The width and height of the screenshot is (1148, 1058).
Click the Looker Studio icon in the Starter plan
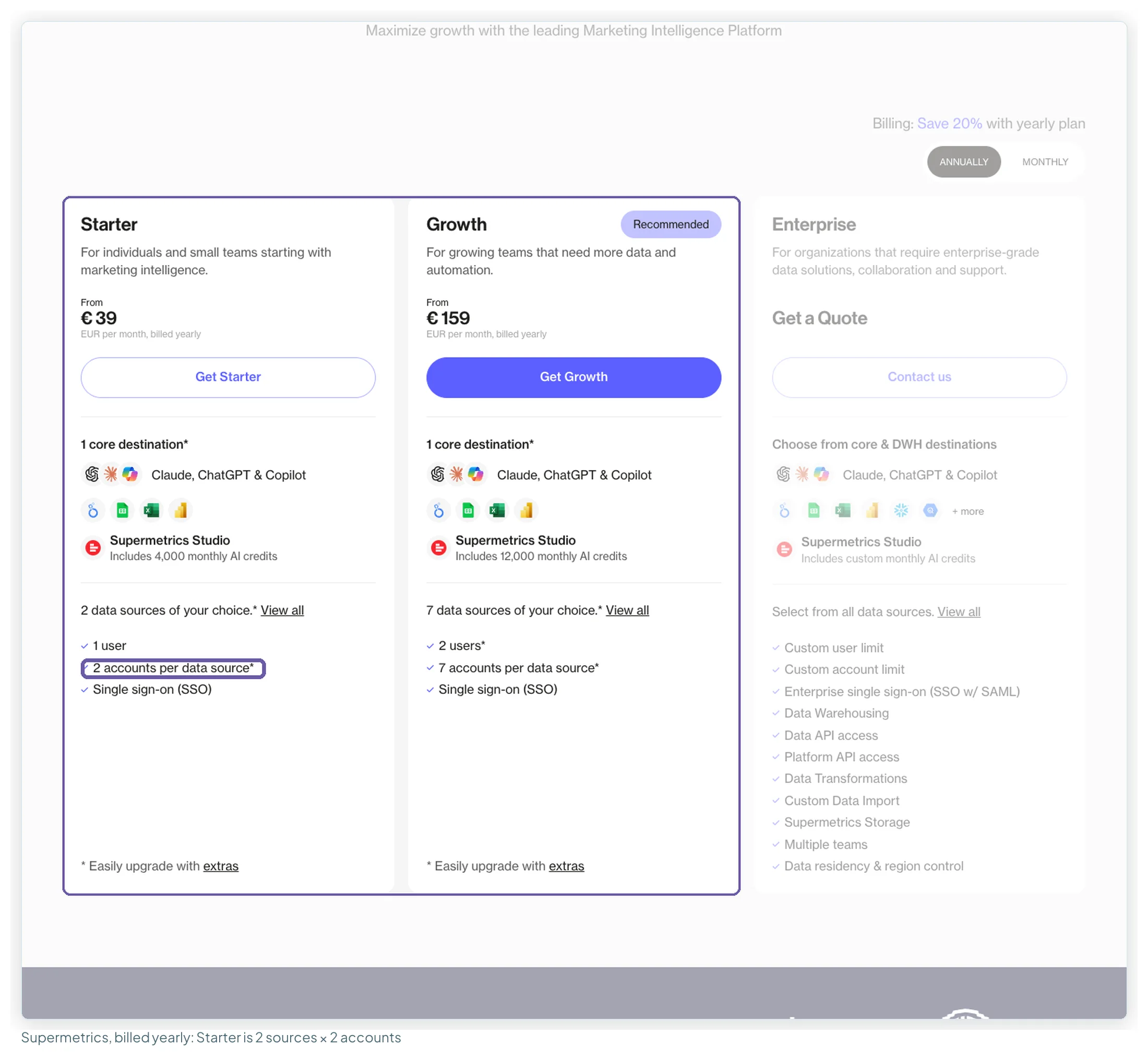(93, 511)
